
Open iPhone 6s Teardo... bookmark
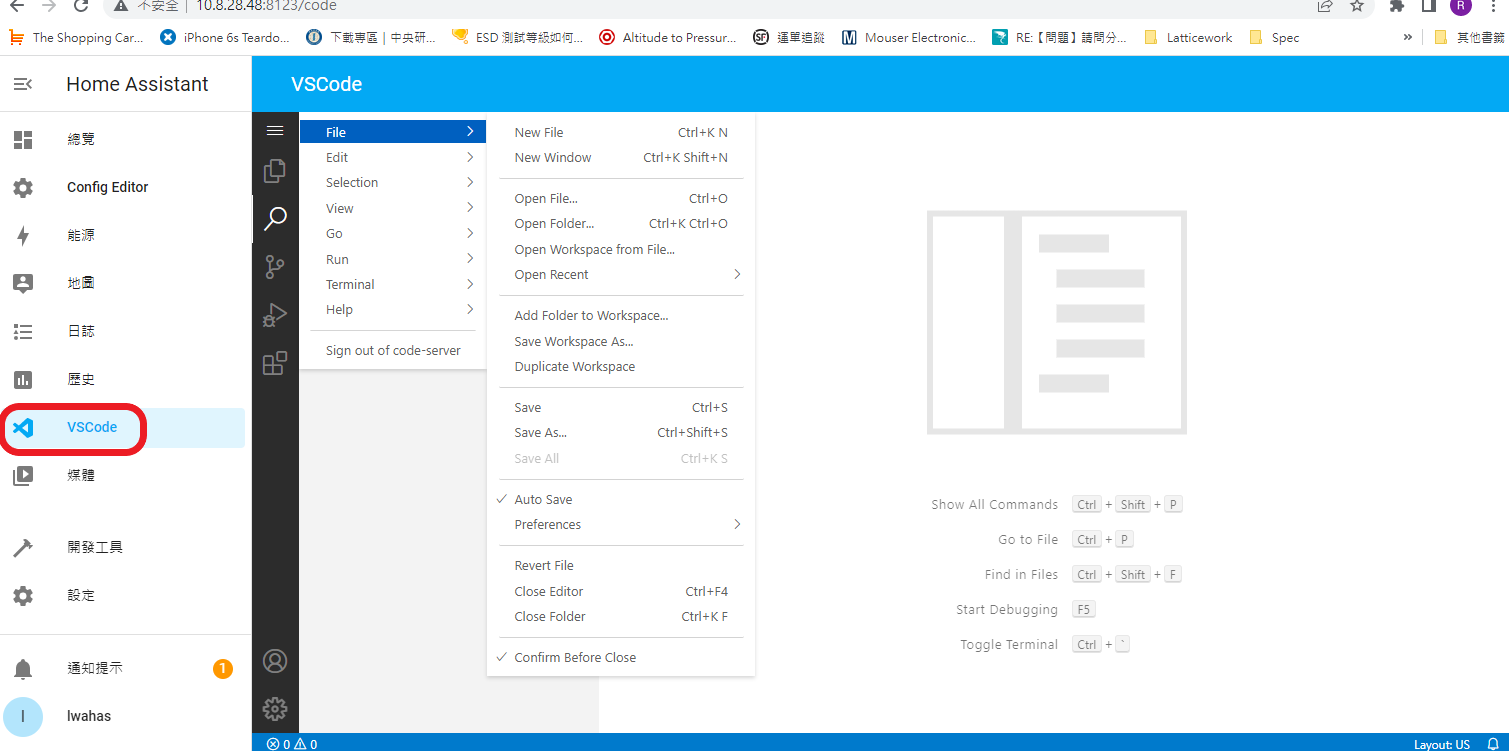(x=225, y=37)
